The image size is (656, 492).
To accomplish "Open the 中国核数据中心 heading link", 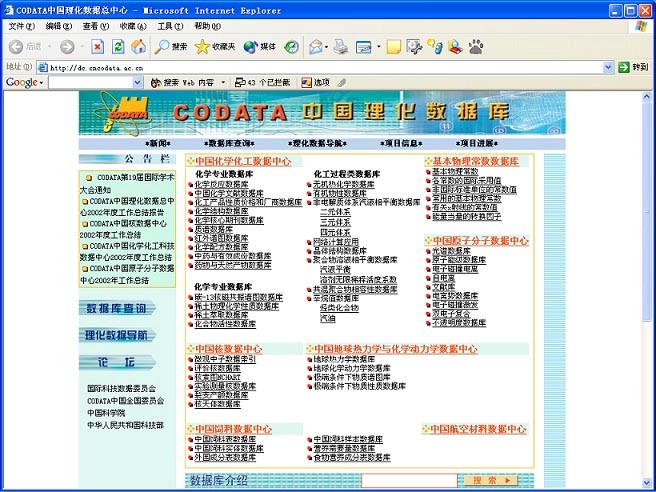I will pos(228,349).
